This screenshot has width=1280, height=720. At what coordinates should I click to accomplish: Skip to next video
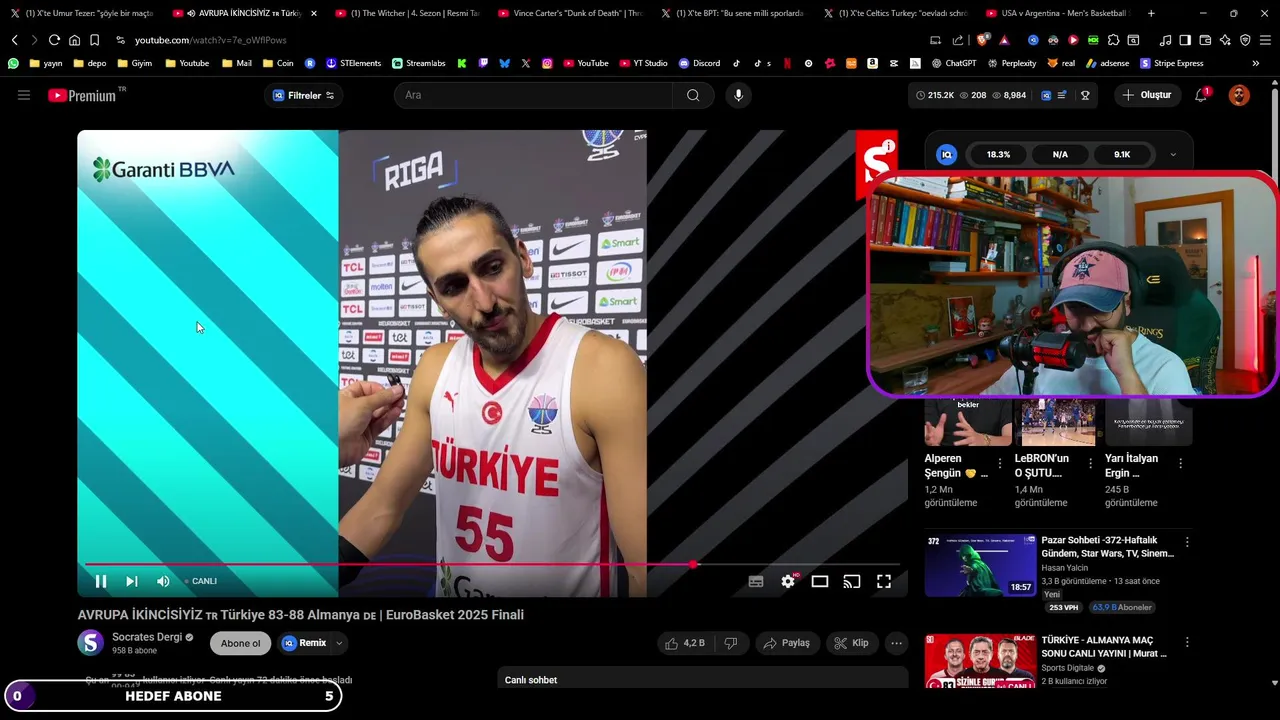pyautogui.click(x=131, y=581)
